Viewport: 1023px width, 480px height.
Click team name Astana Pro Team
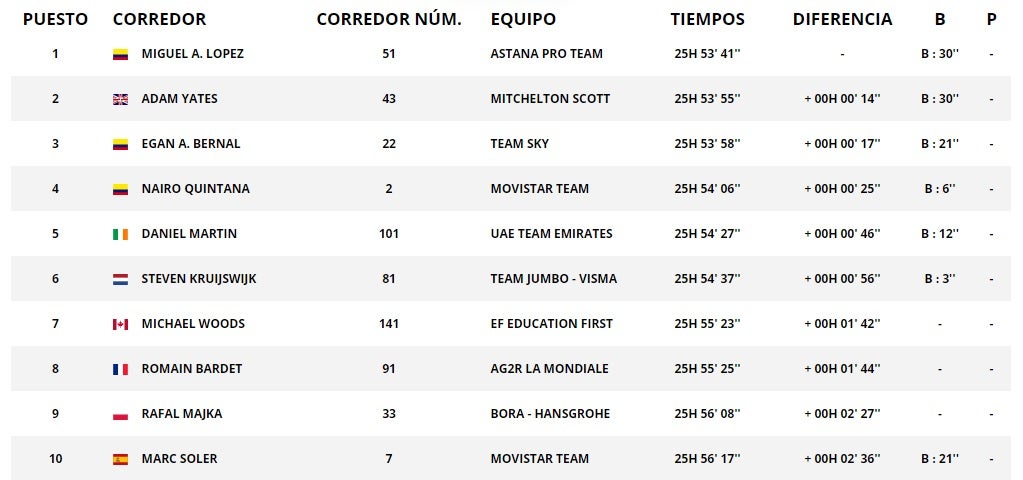pyautogui.click(x=546, y=54)
